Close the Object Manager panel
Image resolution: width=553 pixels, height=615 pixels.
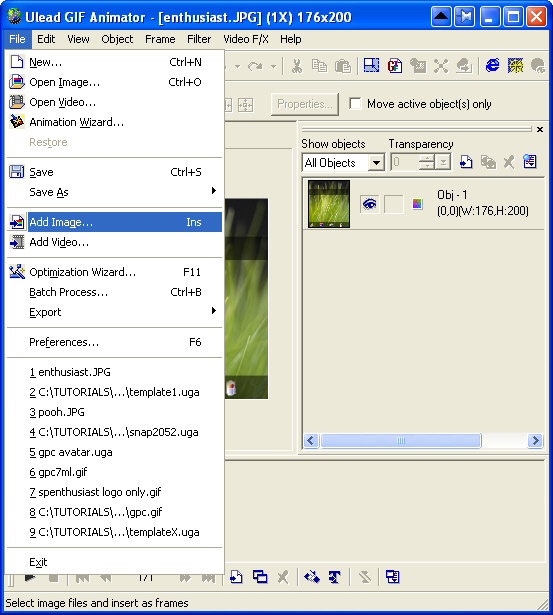[540, 129]
